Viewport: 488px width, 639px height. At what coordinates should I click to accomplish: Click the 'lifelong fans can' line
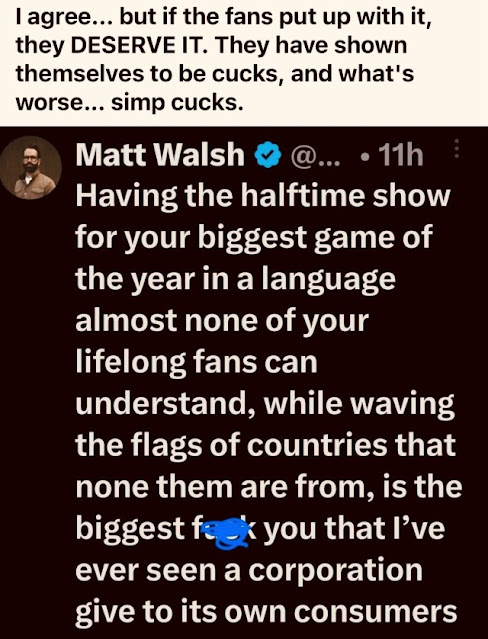coord(197,364)
